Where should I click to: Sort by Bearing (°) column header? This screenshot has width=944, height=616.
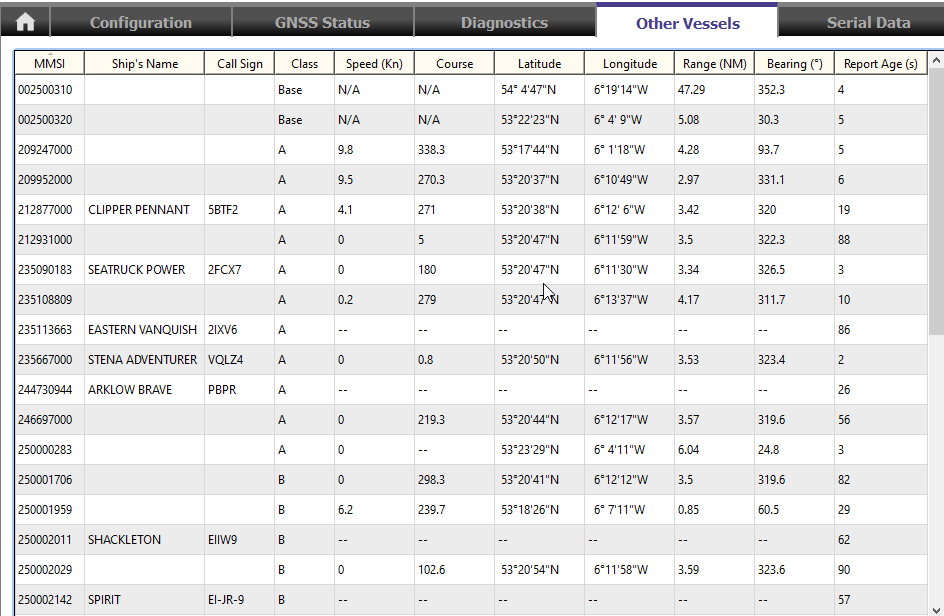pyautogui.click(x=794, y=63)
